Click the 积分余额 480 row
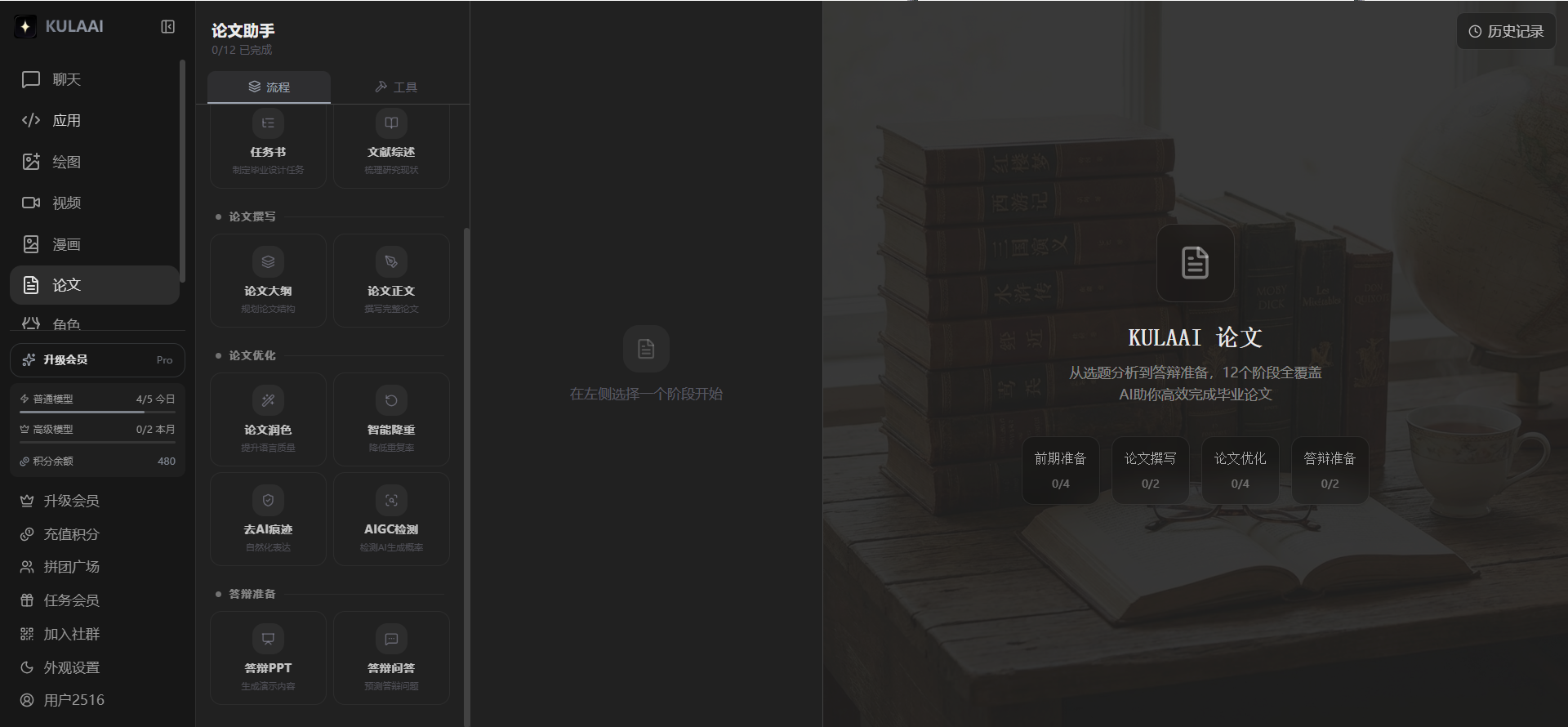The width and height of the screenshot is (1568, 727). pyautogui.click(x=97, y=461)
